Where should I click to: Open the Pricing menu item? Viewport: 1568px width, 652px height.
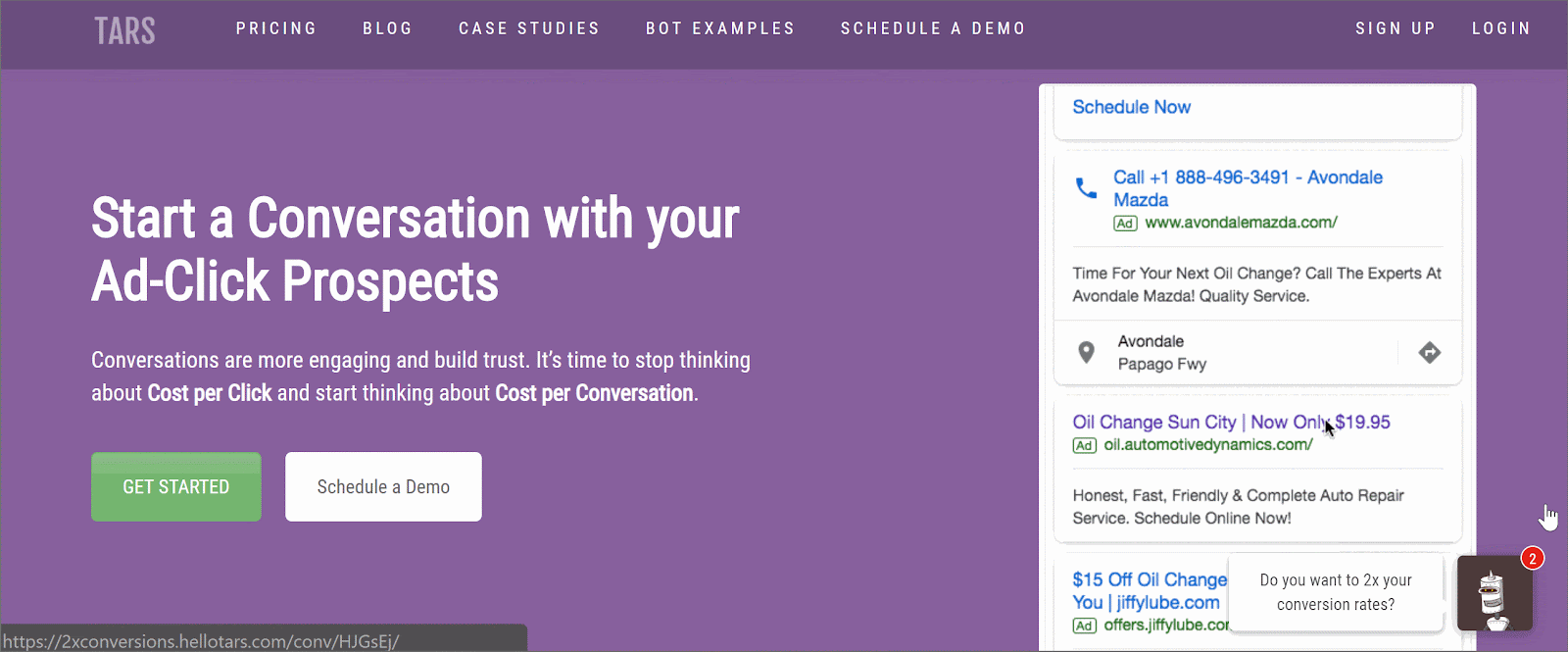click(x=276, y=28)
